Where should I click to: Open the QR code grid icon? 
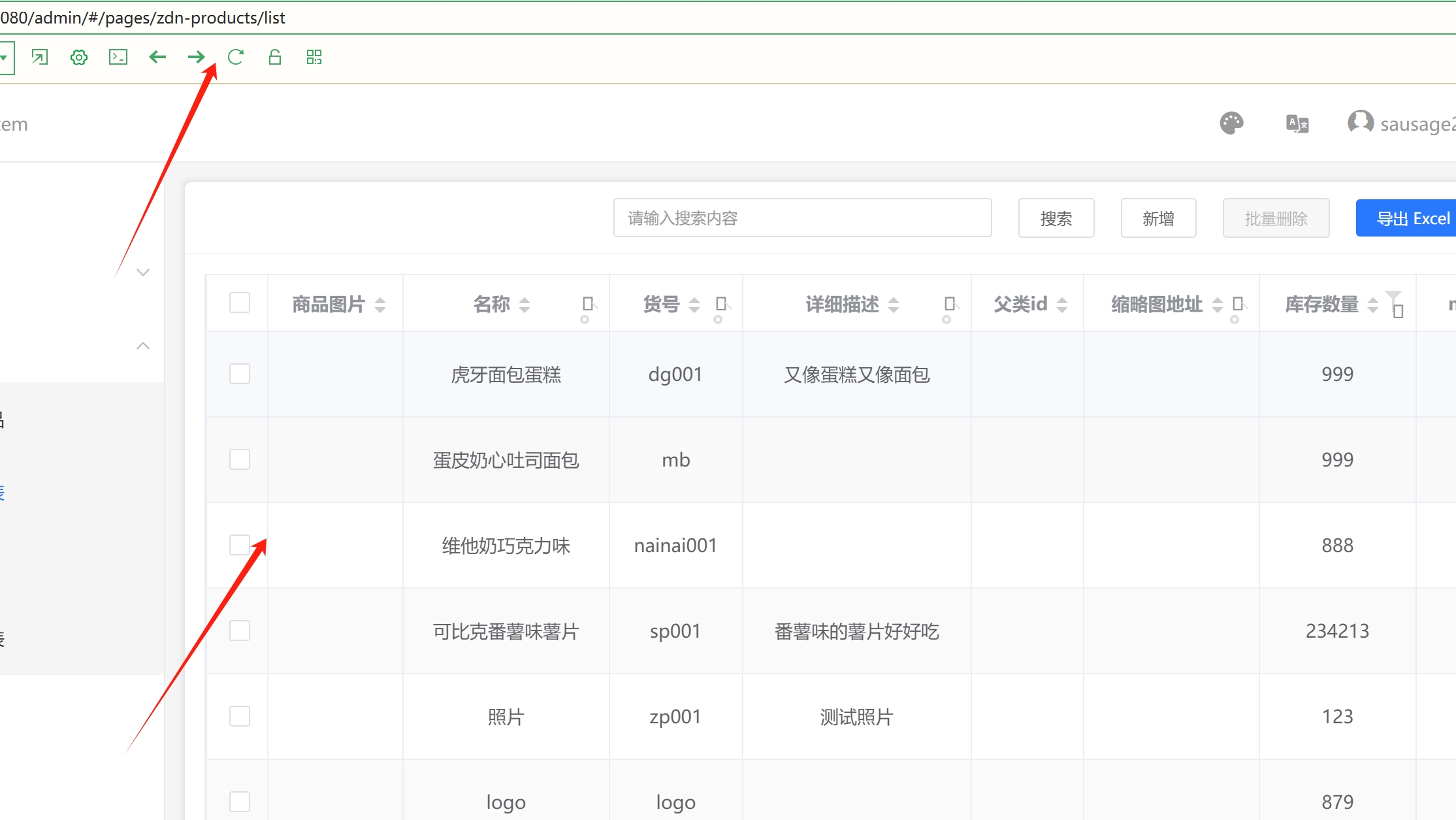pyautogui.click(x=314, y=57)
